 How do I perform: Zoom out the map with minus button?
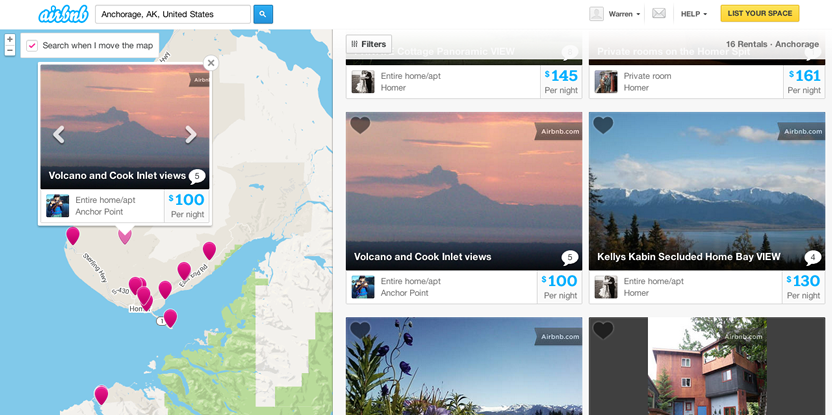click(10, 50)
